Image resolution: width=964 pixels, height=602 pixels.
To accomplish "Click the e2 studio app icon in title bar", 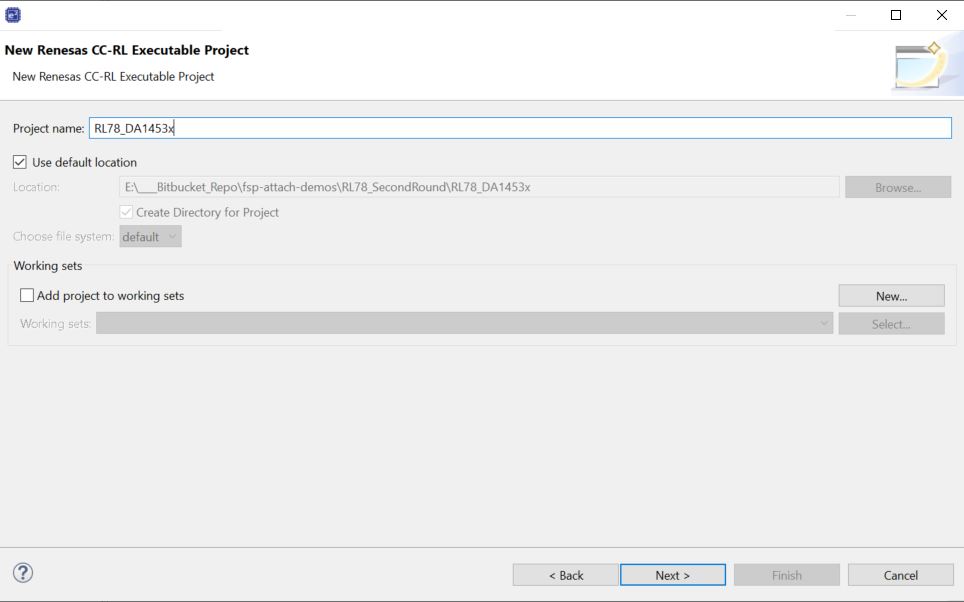I will click(x=13, y=15).
